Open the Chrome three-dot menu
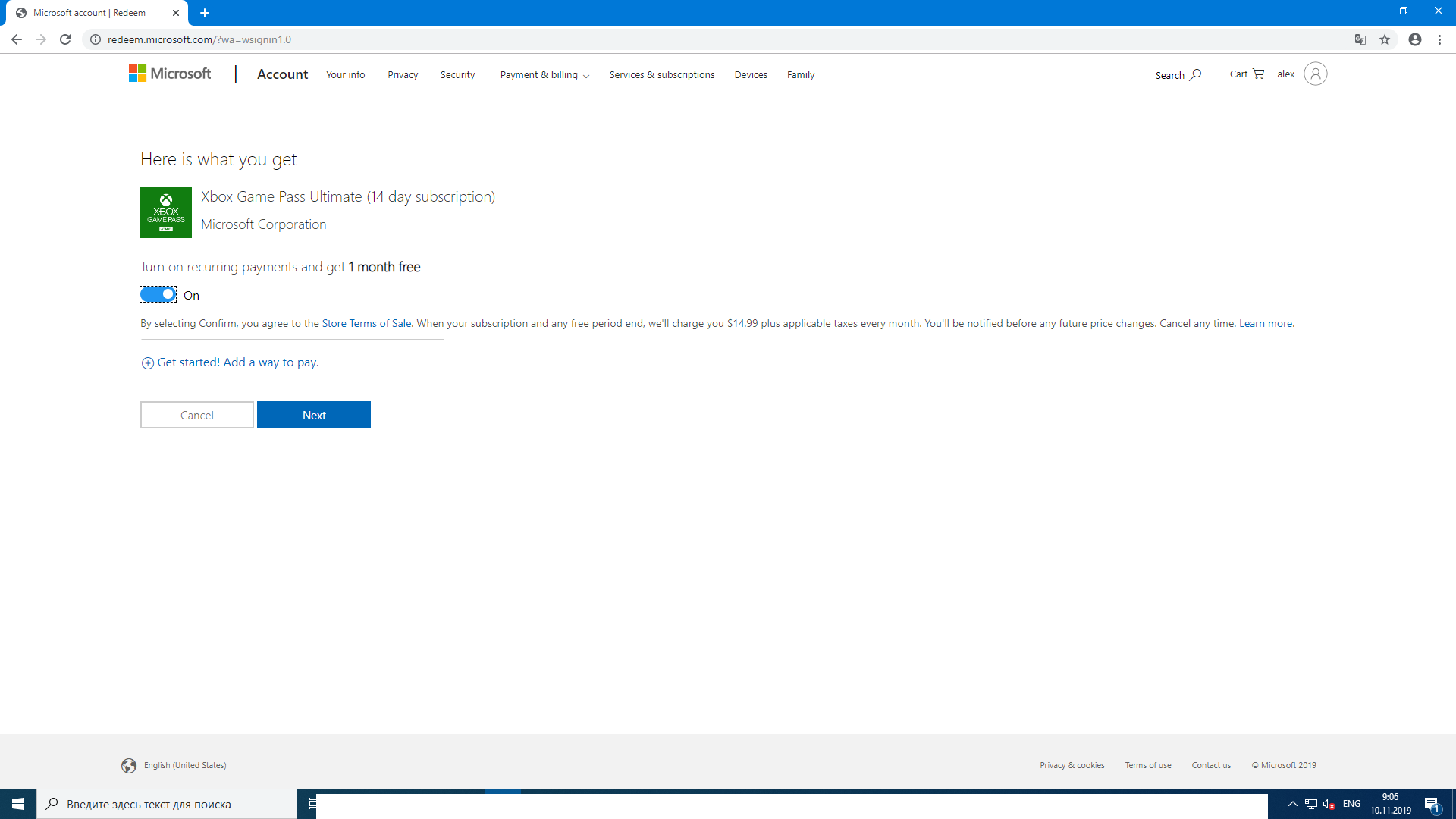 click(1439, 39)
